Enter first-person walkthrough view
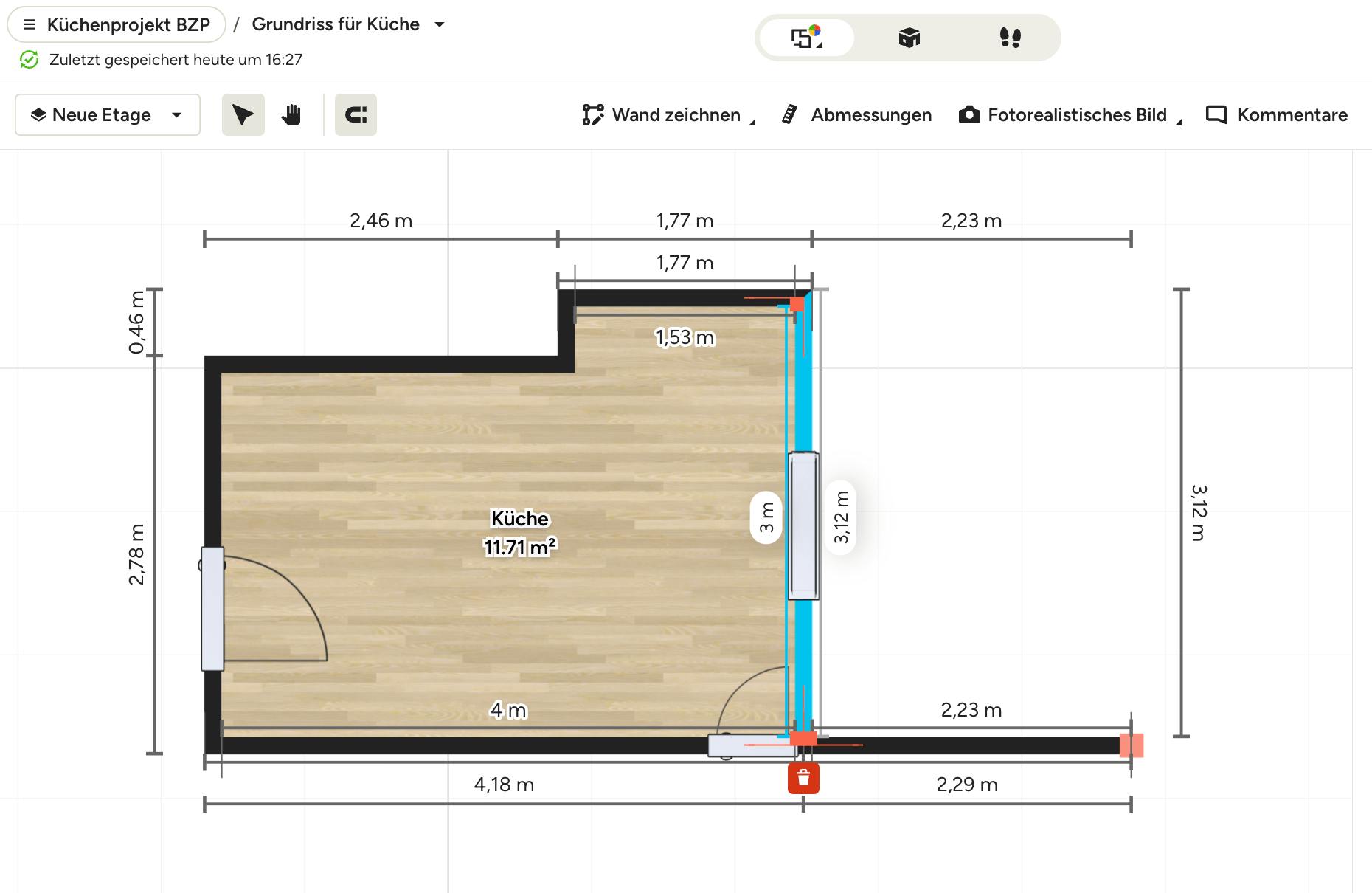This screenshot has width=1372, height=893. (1010, 38)
